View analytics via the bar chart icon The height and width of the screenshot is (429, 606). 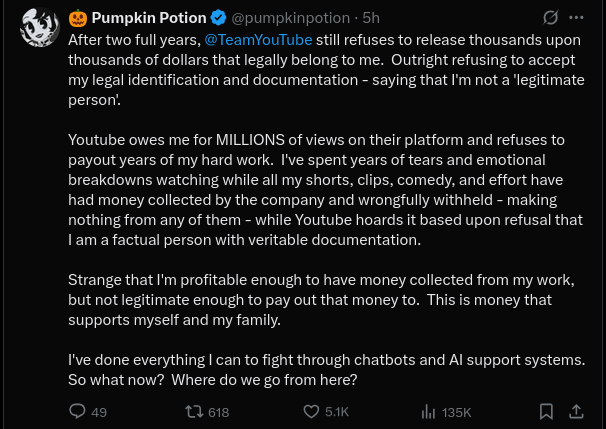coord(428,411)
